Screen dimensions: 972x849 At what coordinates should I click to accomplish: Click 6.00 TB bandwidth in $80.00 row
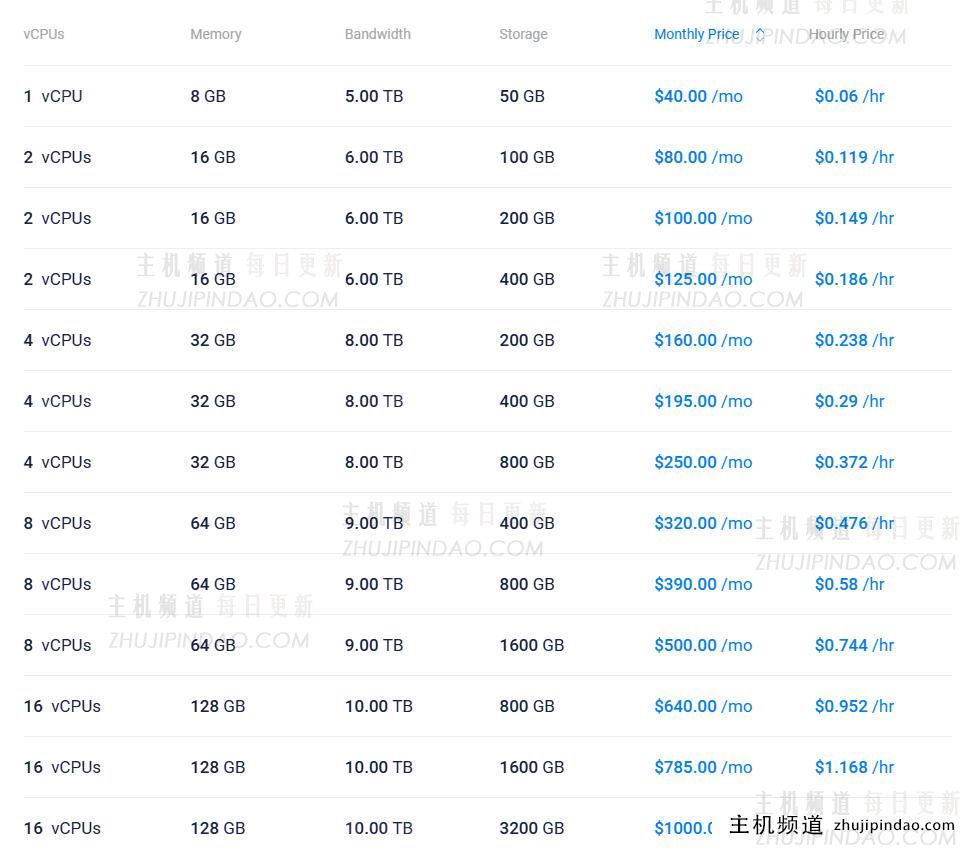pos(374,157)
